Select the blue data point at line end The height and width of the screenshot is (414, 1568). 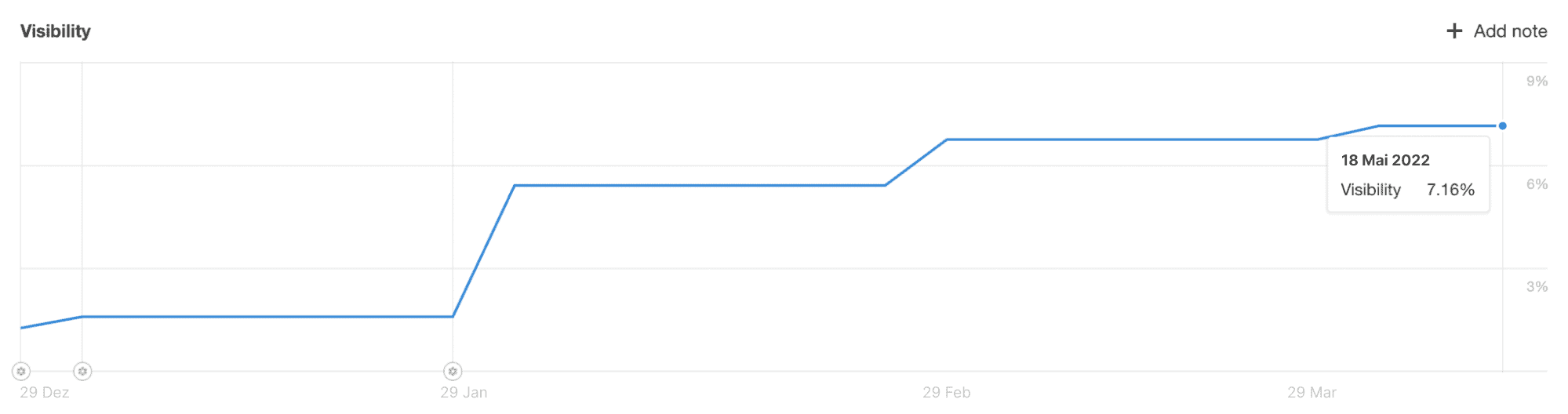click(1502, 125)
